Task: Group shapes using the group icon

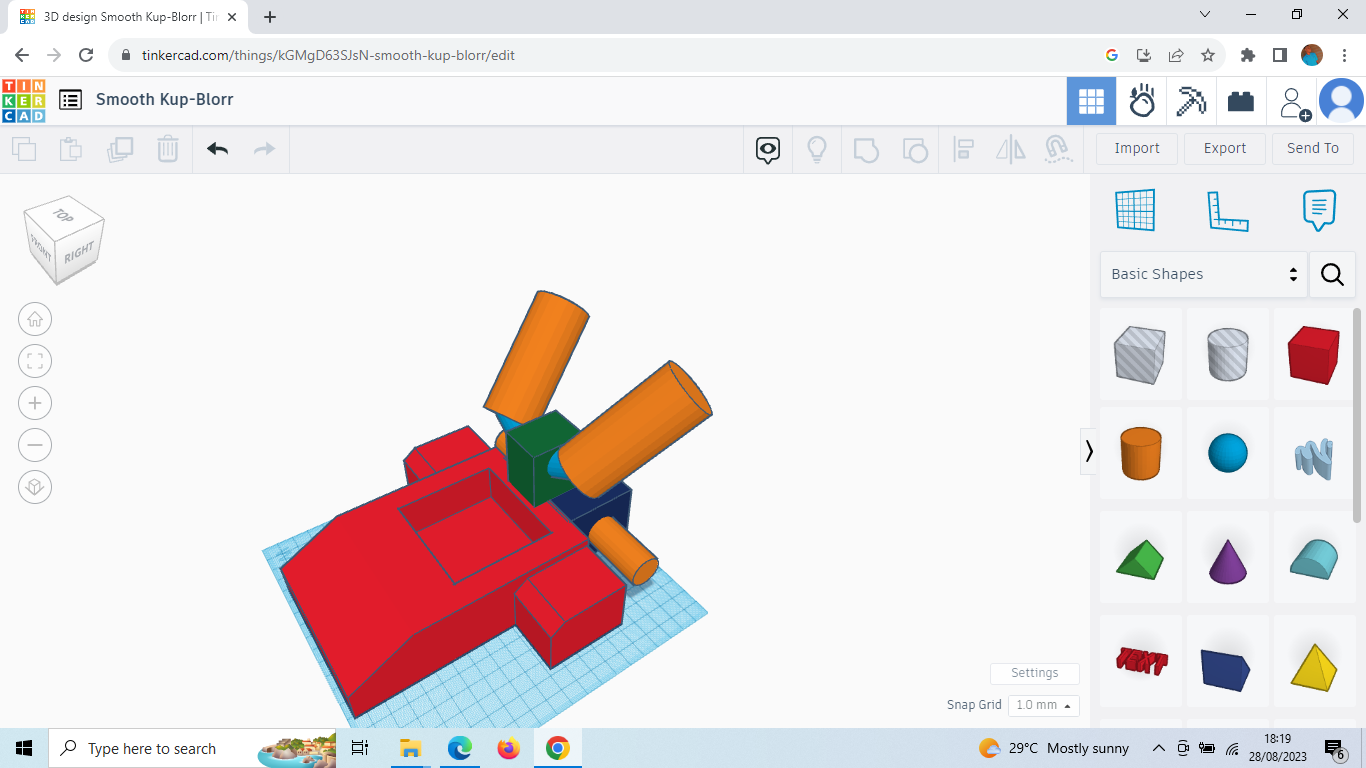Action: [x=866, y=148]
